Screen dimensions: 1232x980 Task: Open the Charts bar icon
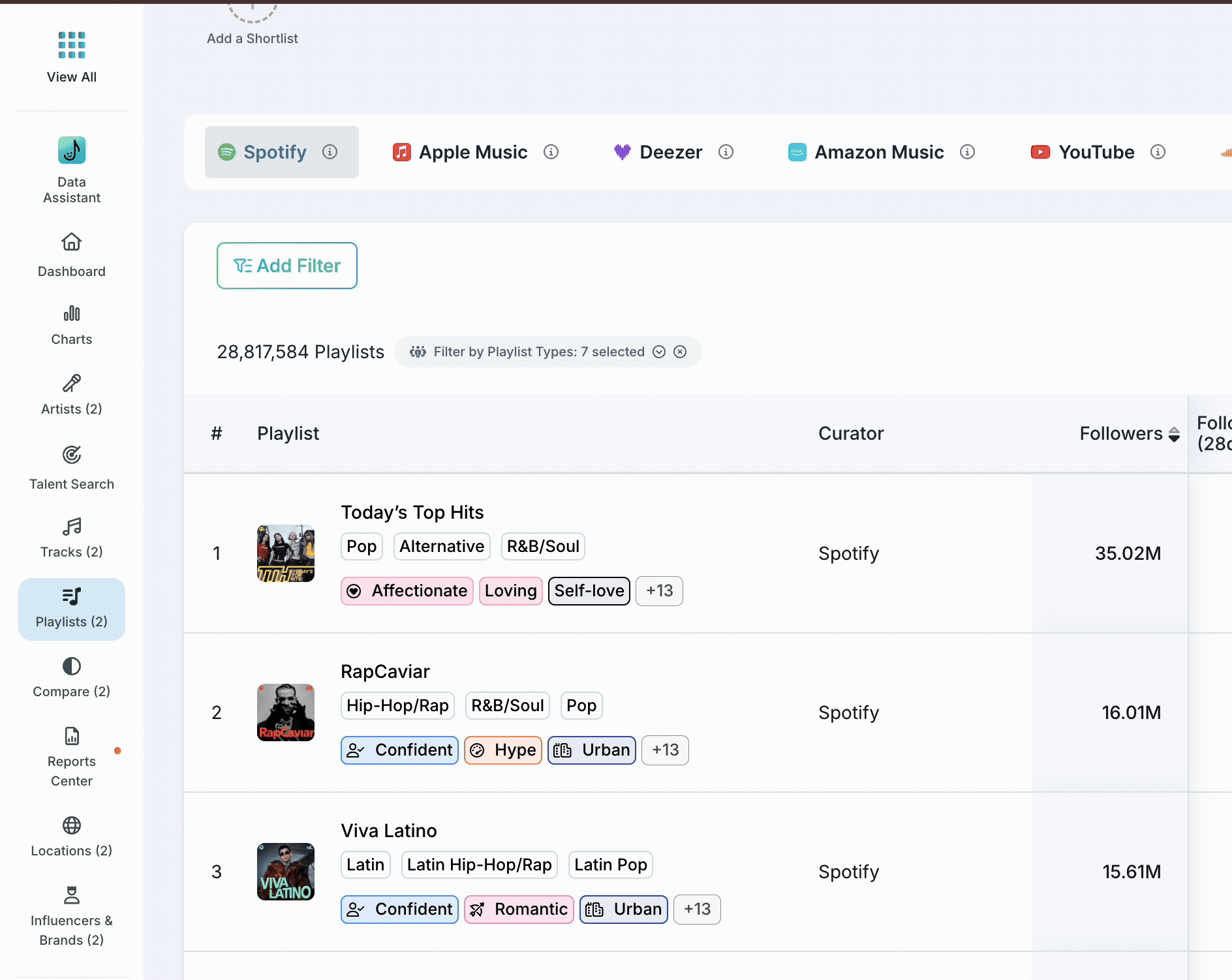click(x=72, y=314)
